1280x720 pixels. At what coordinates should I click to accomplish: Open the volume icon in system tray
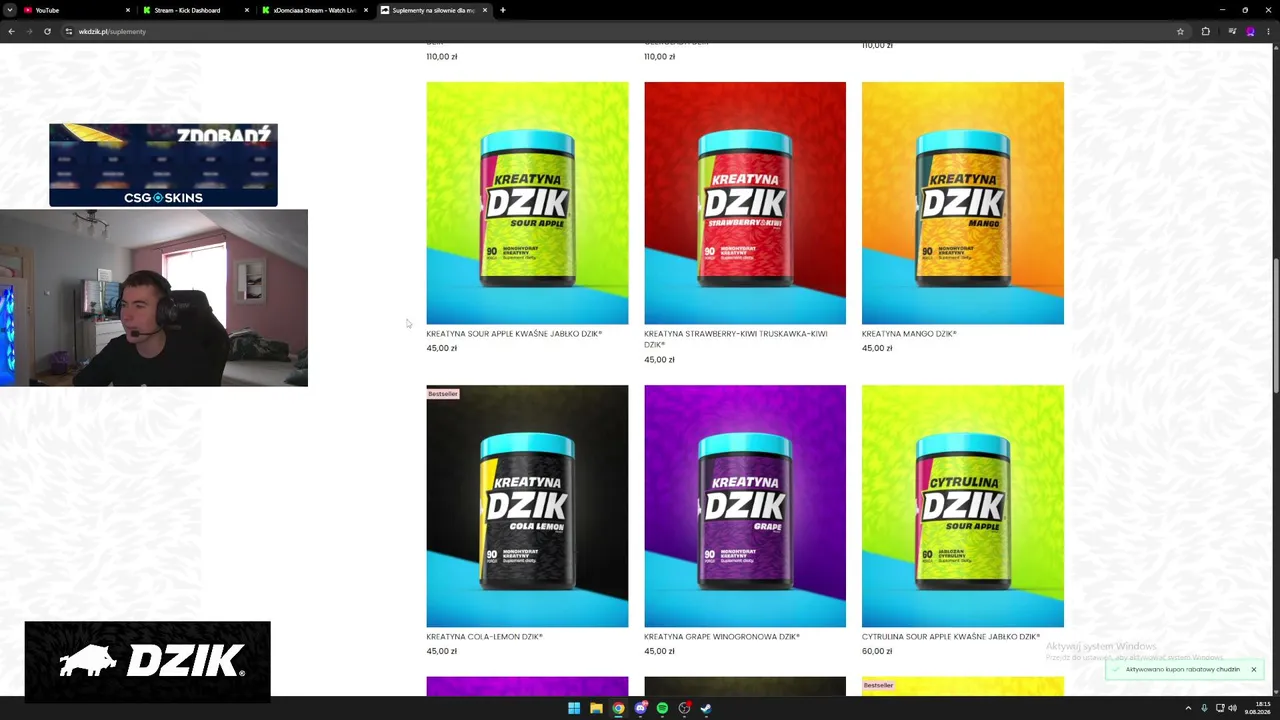pos(1232,708)
